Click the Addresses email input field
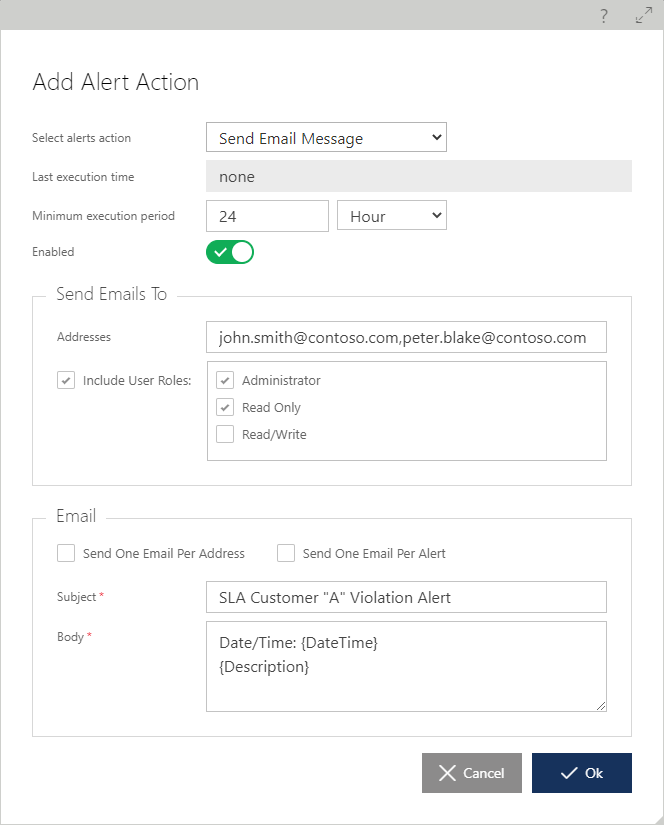This screenshot has height=825, width=664. [406, 337]
